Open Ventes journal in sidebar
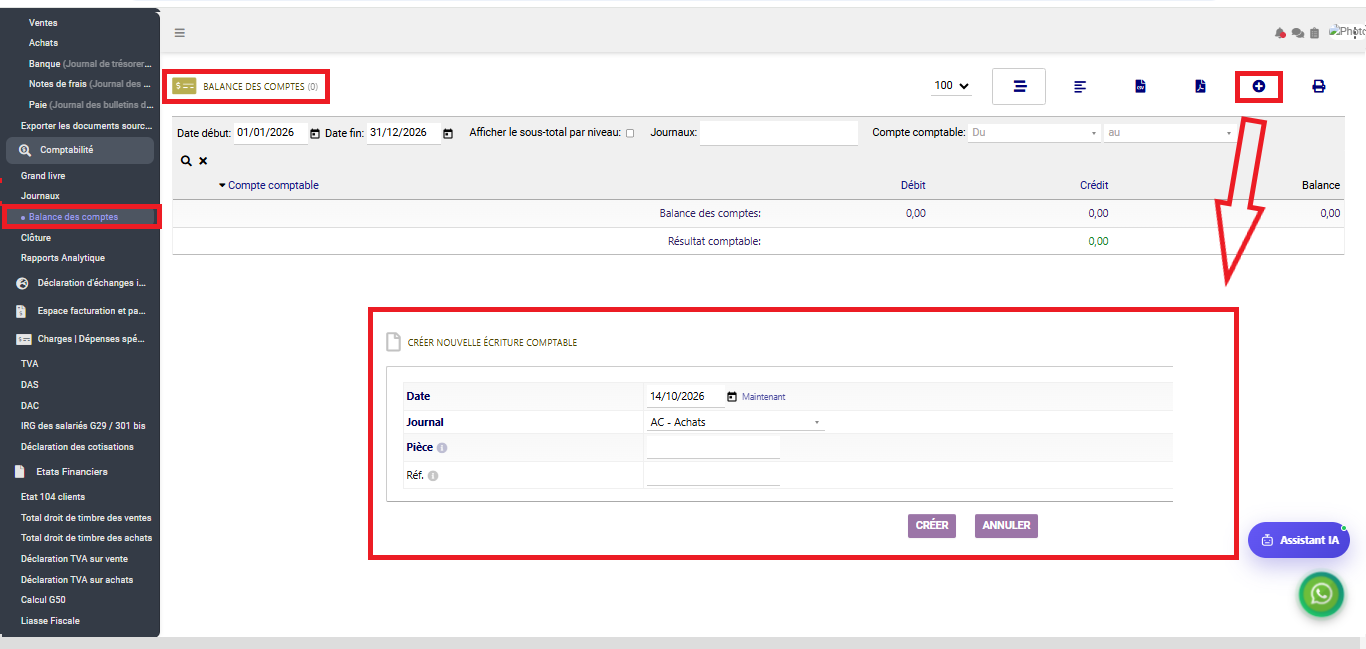This screenshot has width=1366, height=649. 43,23
